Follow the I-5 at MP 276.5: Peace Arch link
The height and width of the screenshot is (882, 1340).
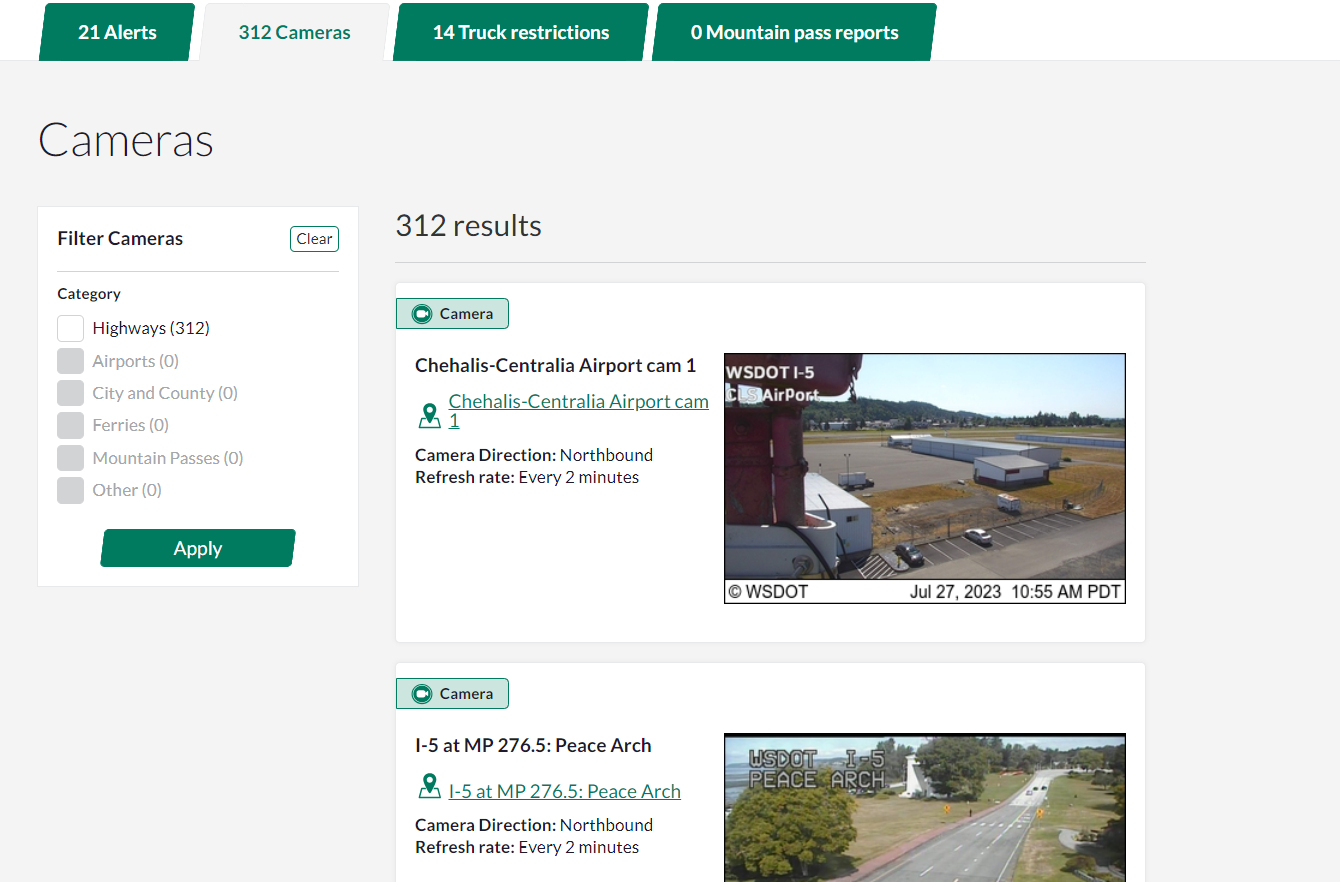click(564, 791)
